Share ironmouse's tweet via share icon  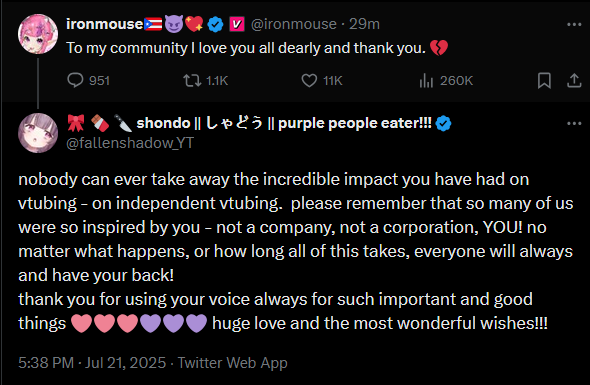[x=574, y=81]
